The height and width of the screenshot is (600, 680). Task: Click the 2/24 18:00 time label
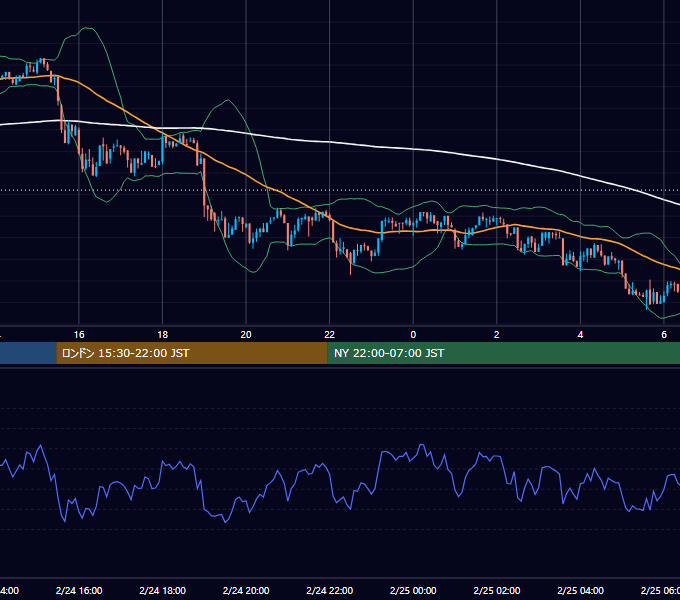(163, 590)
